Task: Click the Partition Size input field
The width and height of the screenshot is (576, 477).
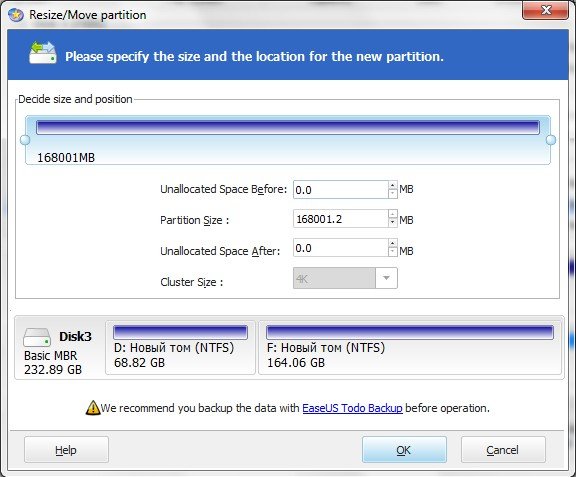Action: coord(341,219)
